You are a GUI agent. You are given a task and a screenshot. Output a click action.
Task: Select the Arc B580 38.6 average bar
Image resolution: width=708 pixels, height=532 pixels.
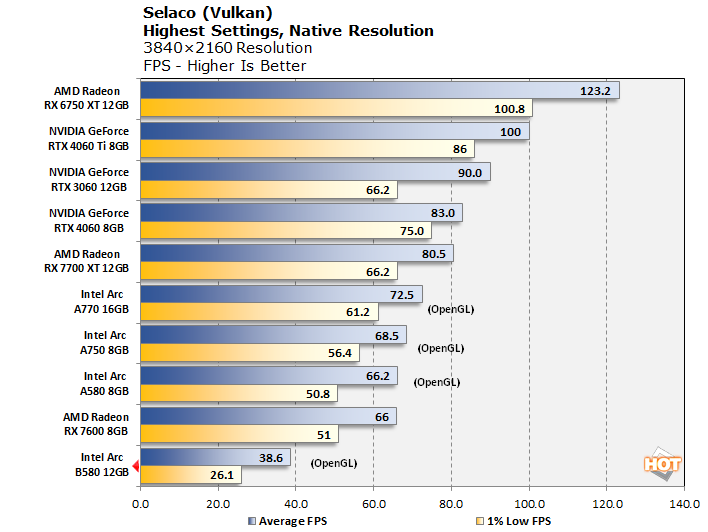[x=215, y=457]
